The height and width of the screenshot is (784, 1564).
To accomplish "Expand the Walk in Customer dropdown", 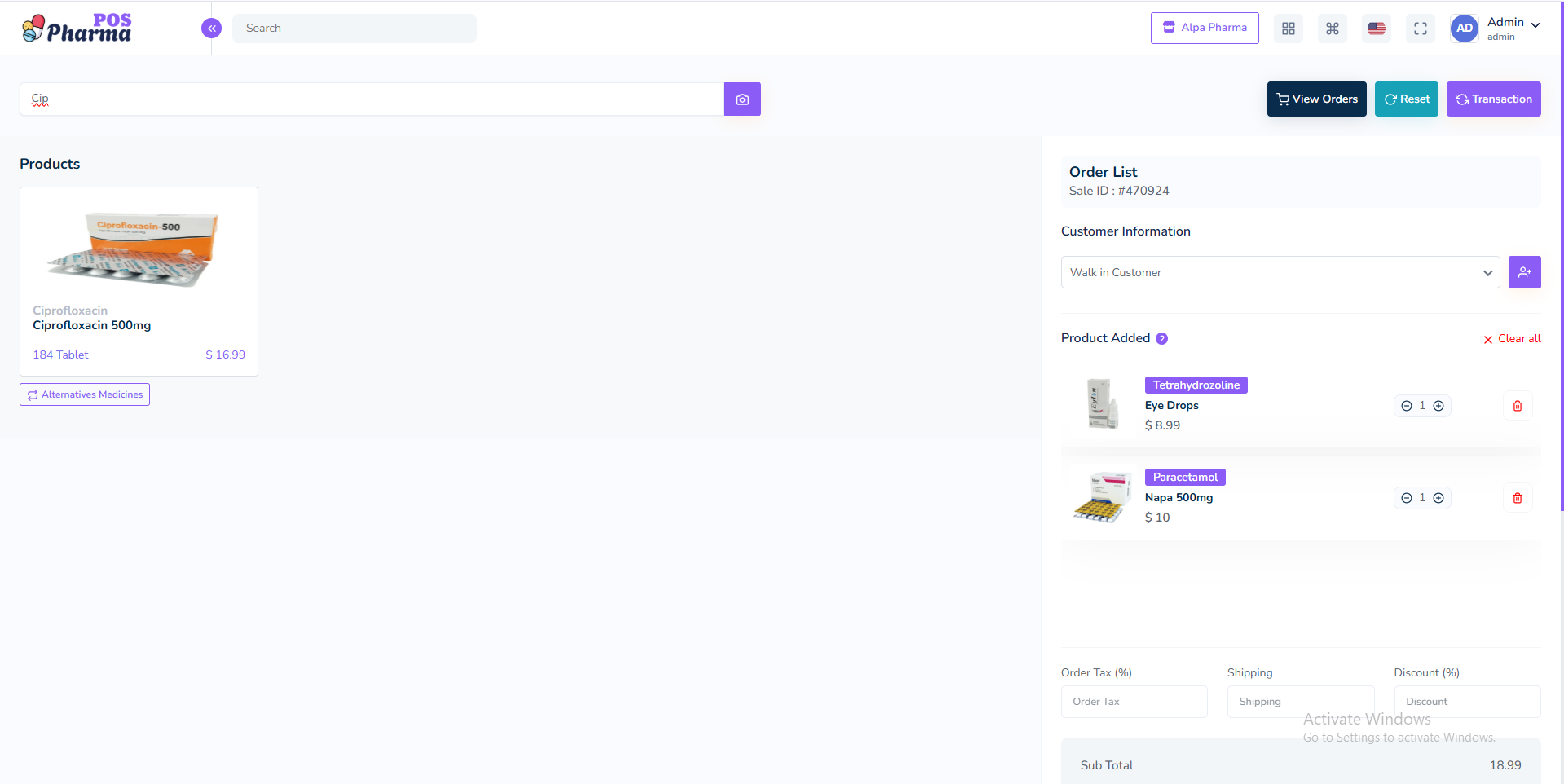I will 1280,272.
